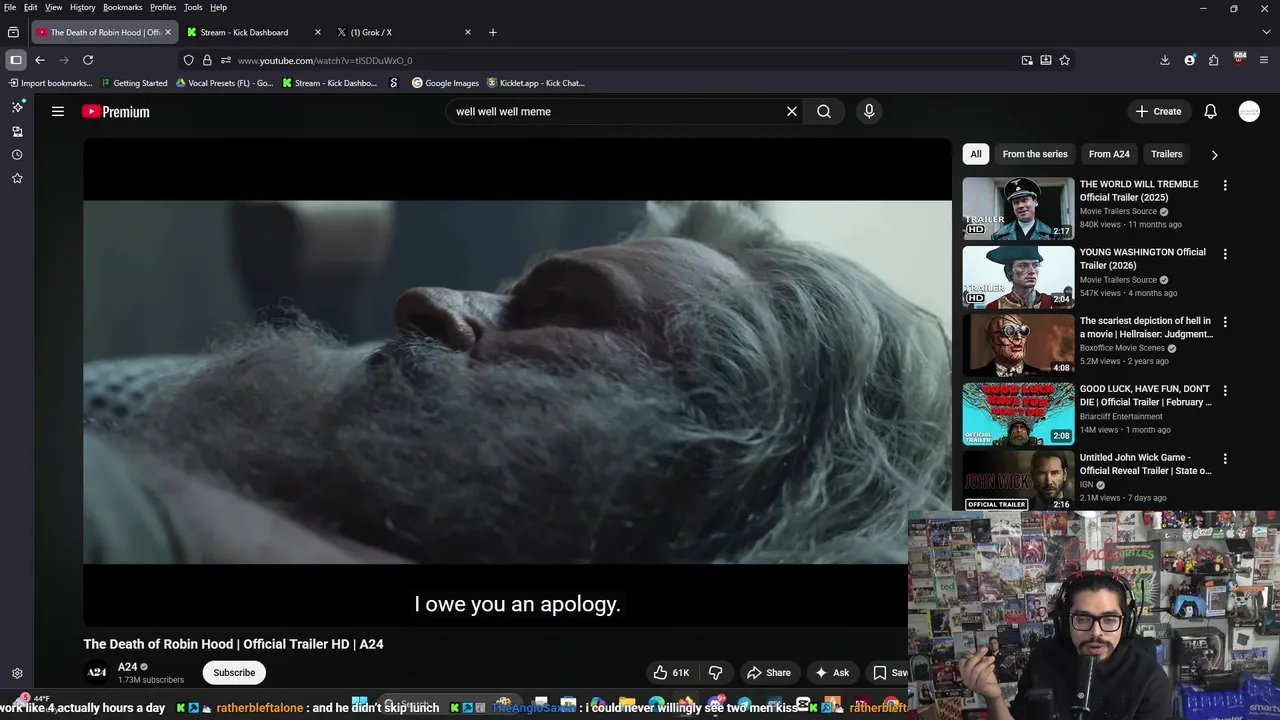Select the All filter chip
This screenshot has width=1280, height=720.
coord(976,154)
